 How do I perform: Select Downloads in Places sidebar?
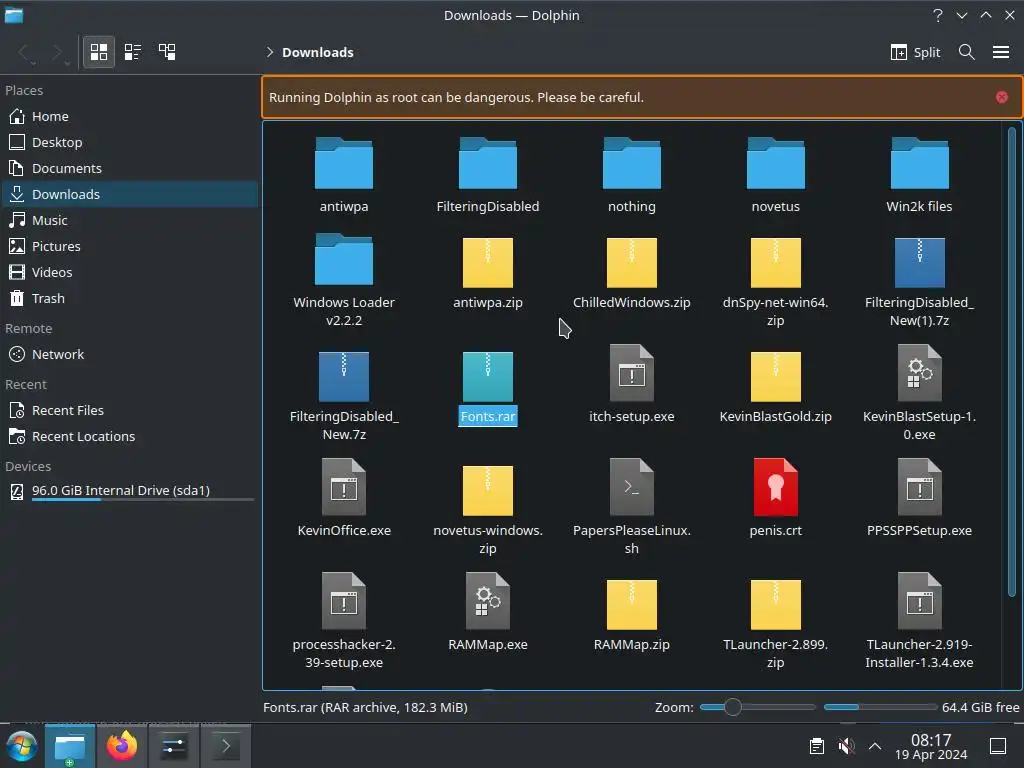click(129, 195)
